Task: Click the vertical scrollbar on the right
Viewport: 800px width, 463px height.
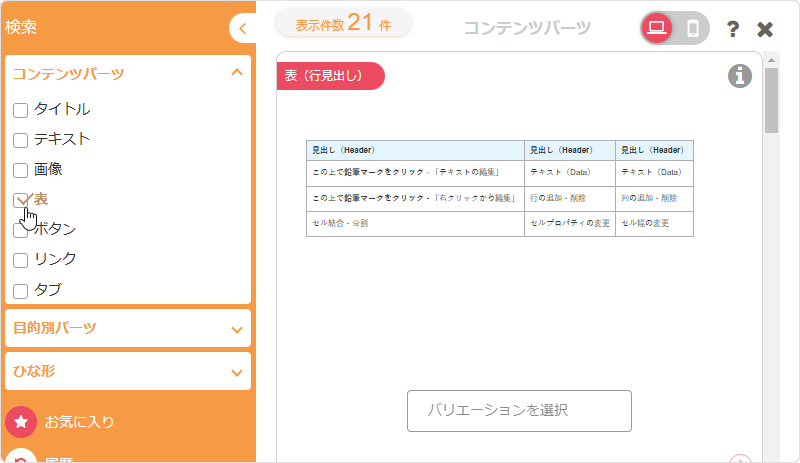Action: click(x=771, y=100)
